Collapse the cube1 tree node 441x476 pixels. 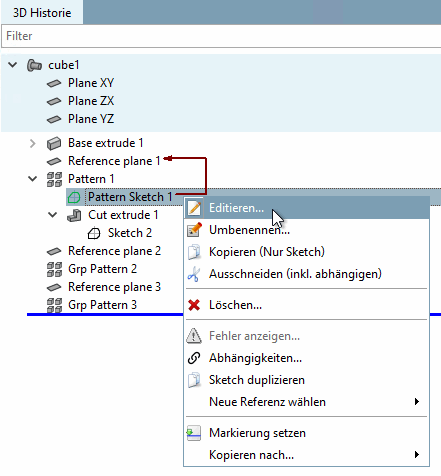tap(13, 65)
